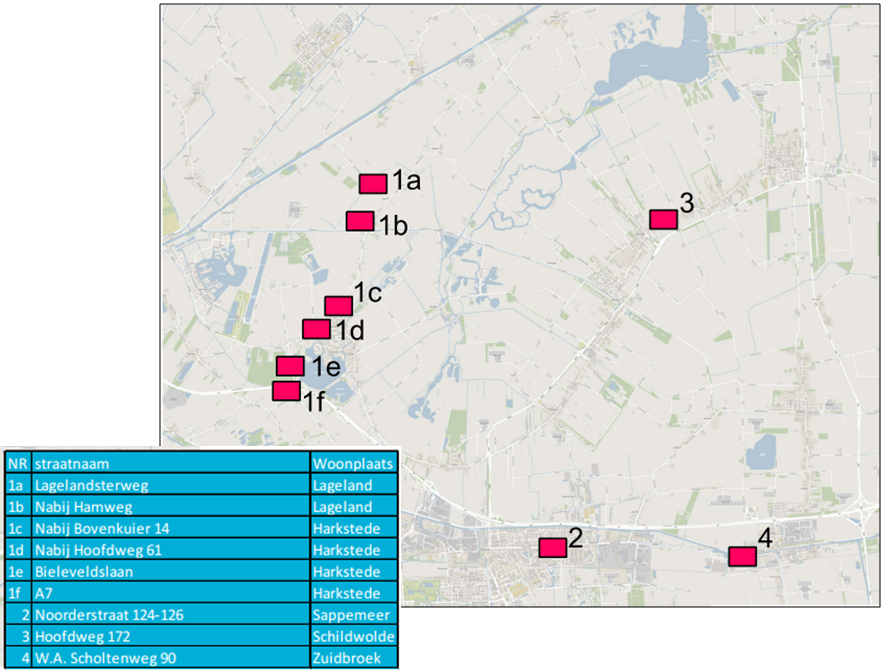Click the 'Hoofdweg 172' cell

point(171,637)
